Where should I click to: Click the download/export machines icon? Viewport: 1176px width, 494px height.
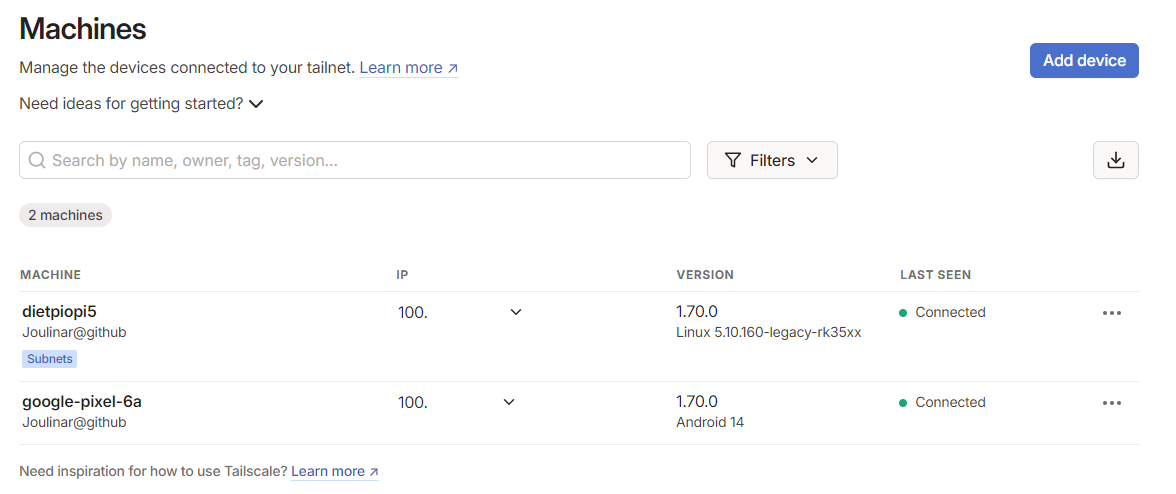(1115, 160)
